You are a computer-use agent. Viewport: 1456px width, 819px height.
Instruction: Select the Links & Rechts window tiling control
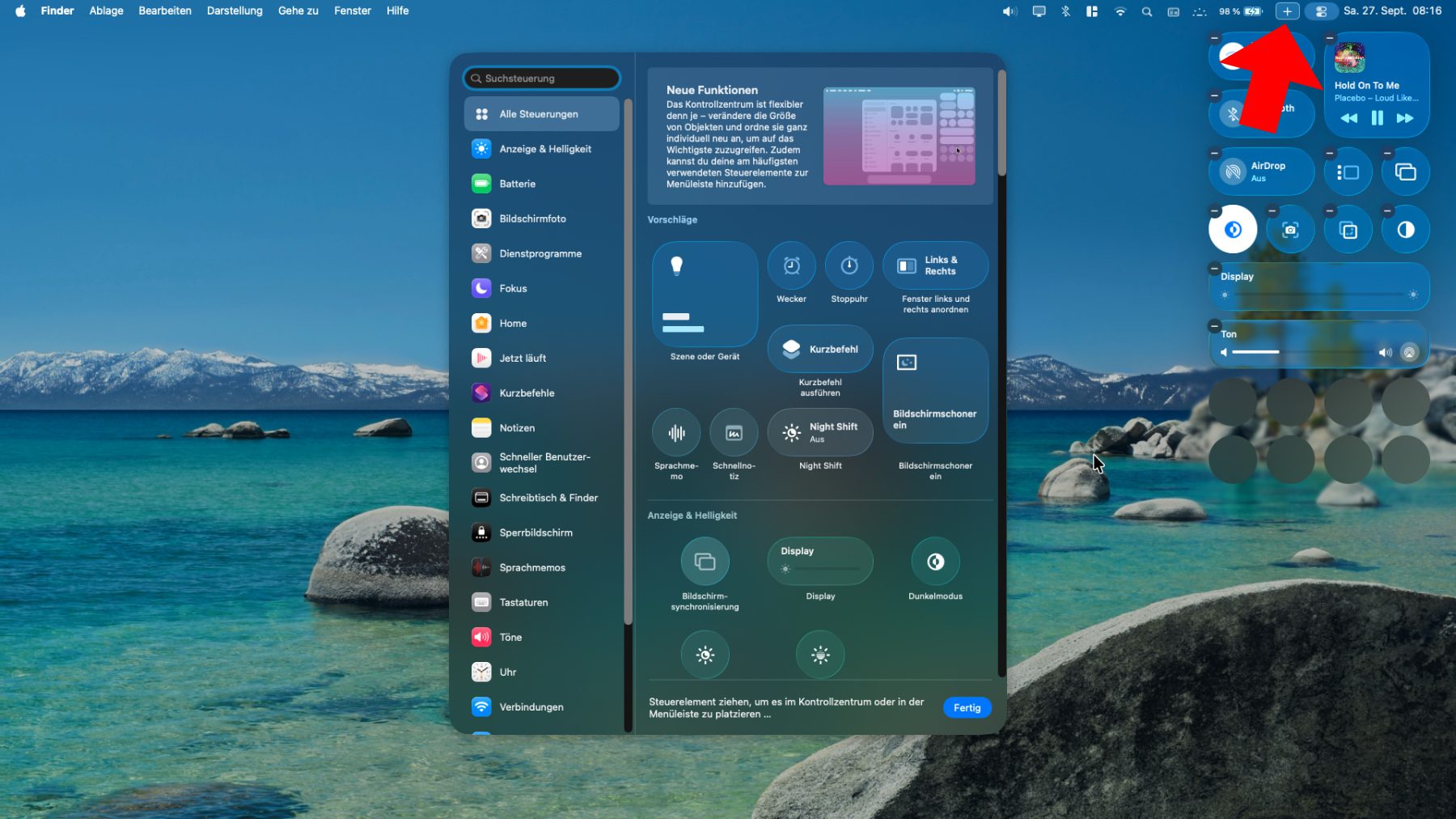[935, 265]
